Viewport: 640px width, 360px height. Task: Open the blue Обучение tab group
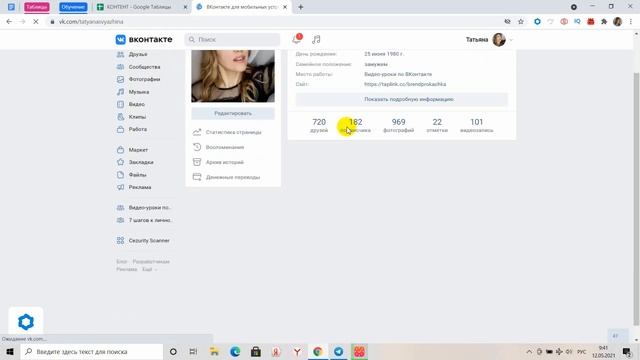[x=73, y=7]
